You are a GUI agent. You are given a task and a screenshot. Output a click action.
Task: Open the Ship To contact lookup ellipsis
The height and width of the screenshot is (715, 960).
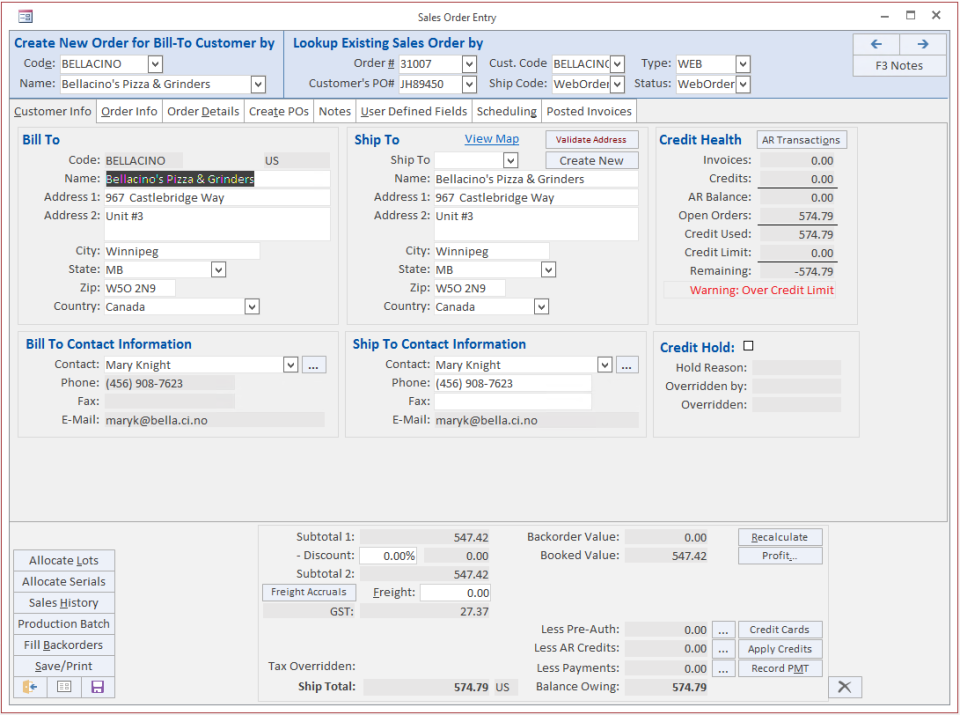point(627,365)
